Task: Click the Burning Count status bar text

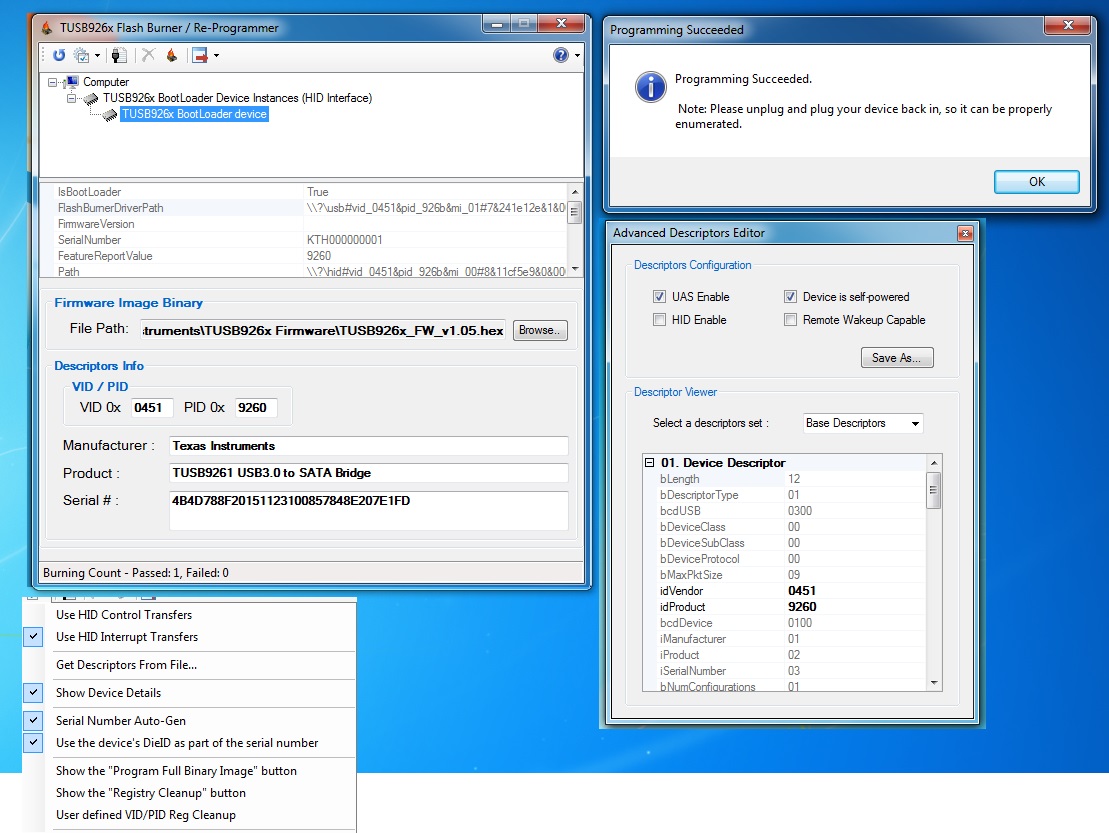Action: (x=136, y=573)
